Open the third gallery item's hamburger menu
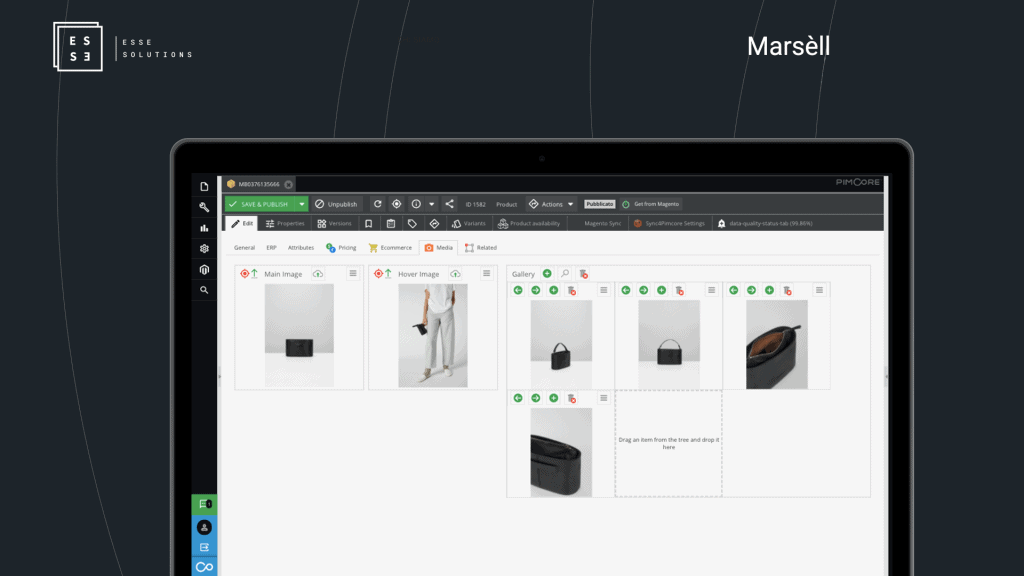 (x=820, y=290)
